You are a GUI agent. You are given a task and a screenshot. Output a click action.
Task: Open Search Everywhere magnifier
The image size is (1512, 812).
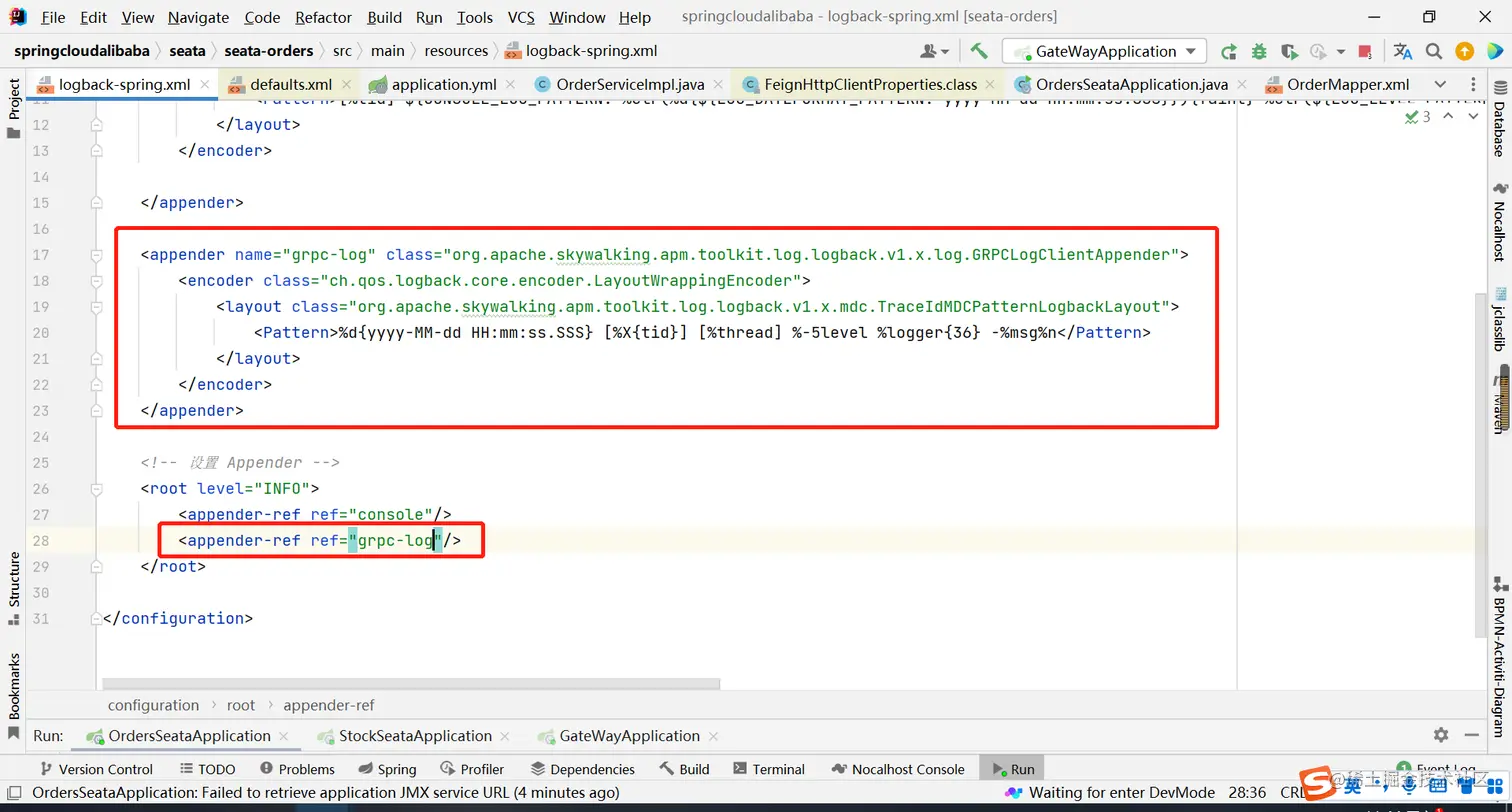(x=1434, y=51)
